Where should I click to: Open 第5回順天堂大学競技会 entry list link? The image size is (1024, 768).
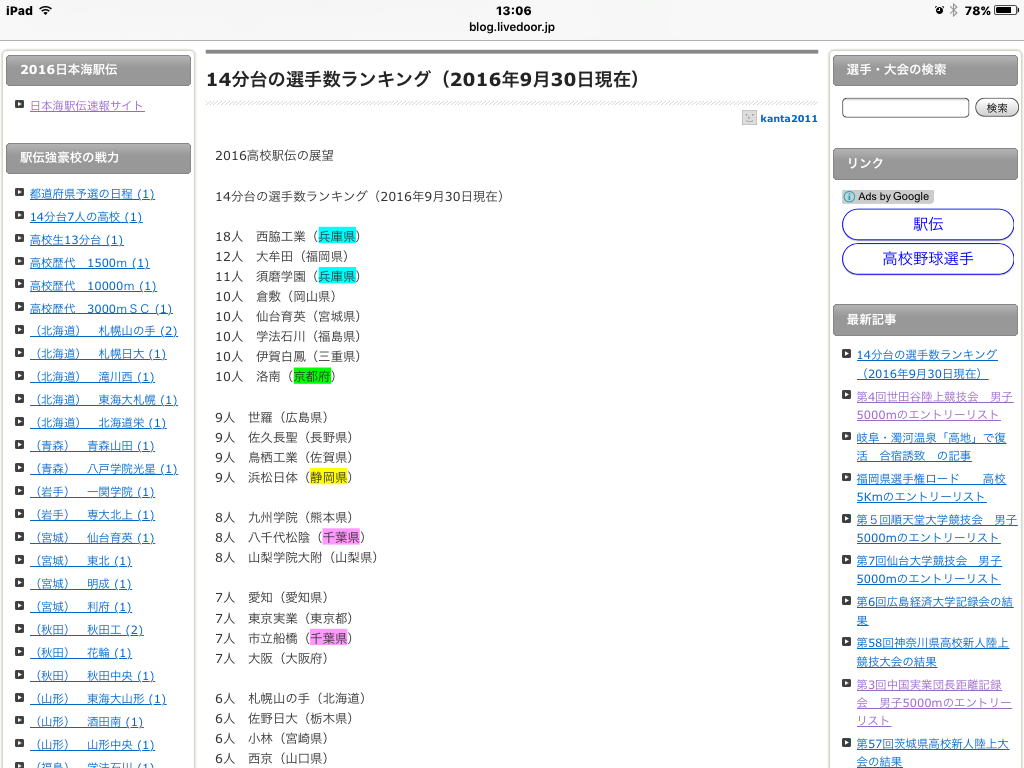pyautogui.click(x=937, y=529)
